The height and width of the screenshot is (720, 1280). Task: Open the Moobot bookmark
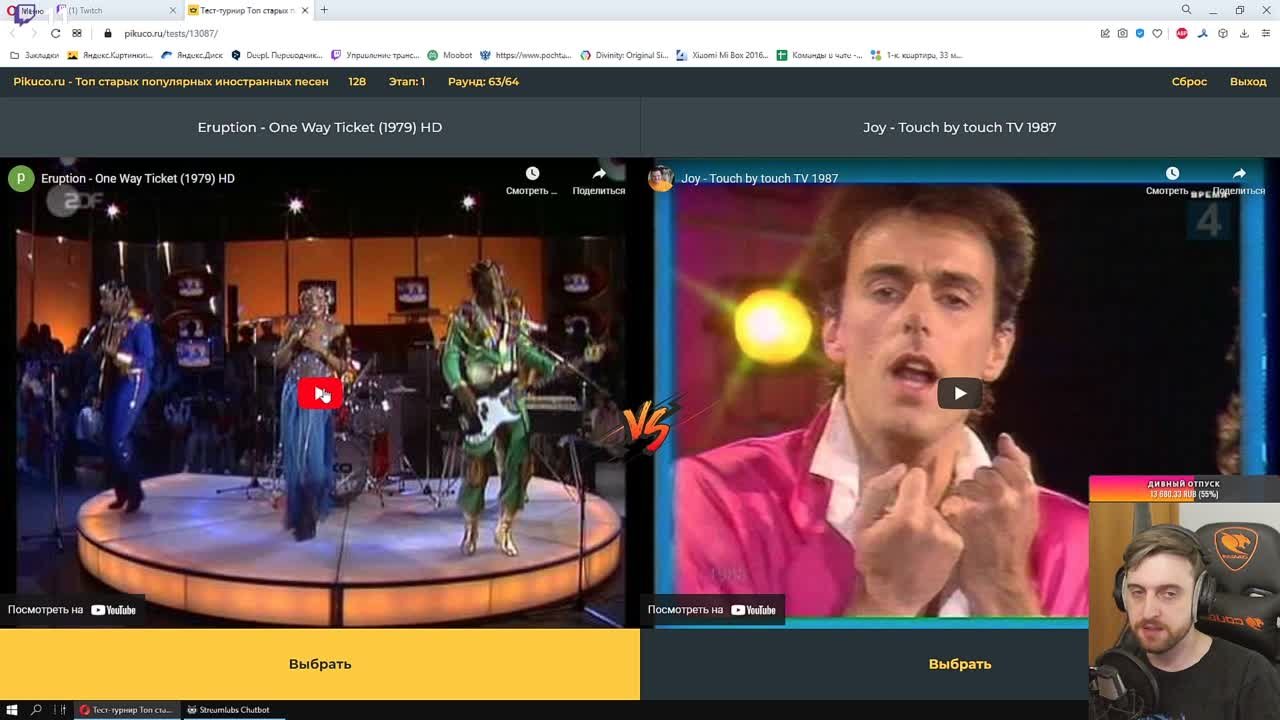(450, 55)
